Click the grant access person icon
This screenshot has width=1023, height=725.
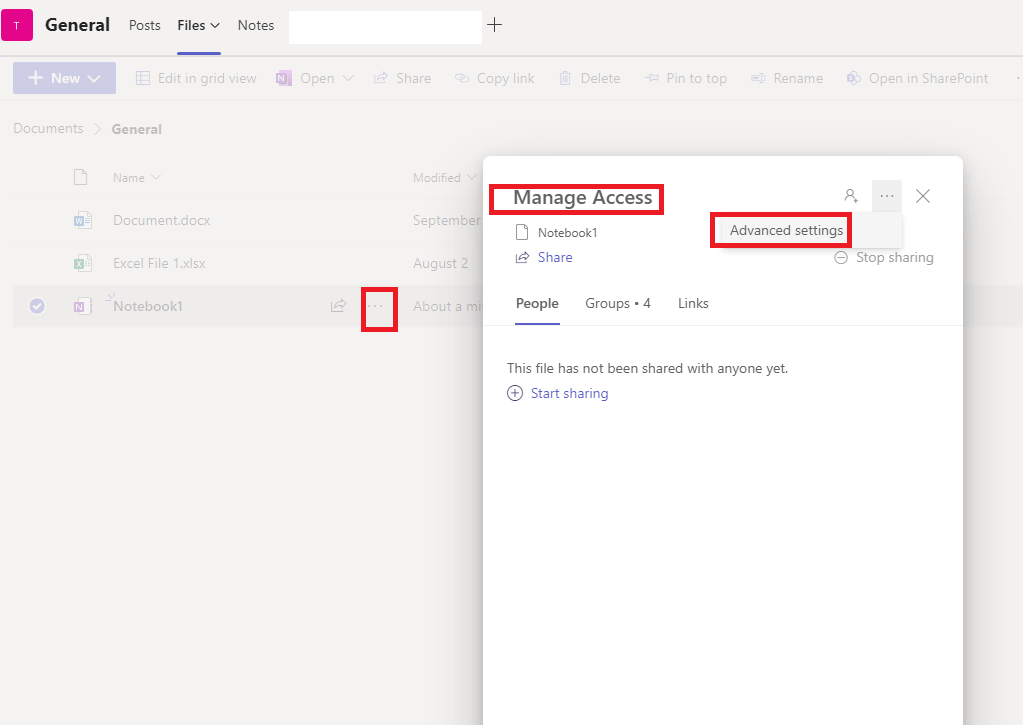coord(851,196)
